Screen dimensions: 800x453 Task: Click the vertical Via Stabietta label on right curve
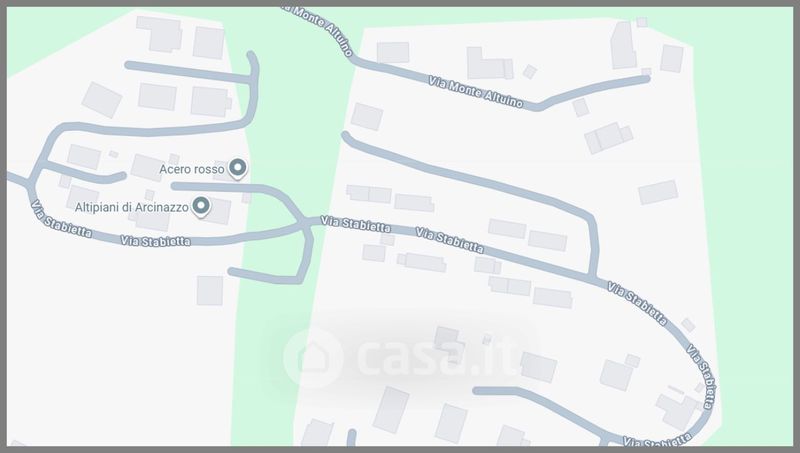pos(700,376)
